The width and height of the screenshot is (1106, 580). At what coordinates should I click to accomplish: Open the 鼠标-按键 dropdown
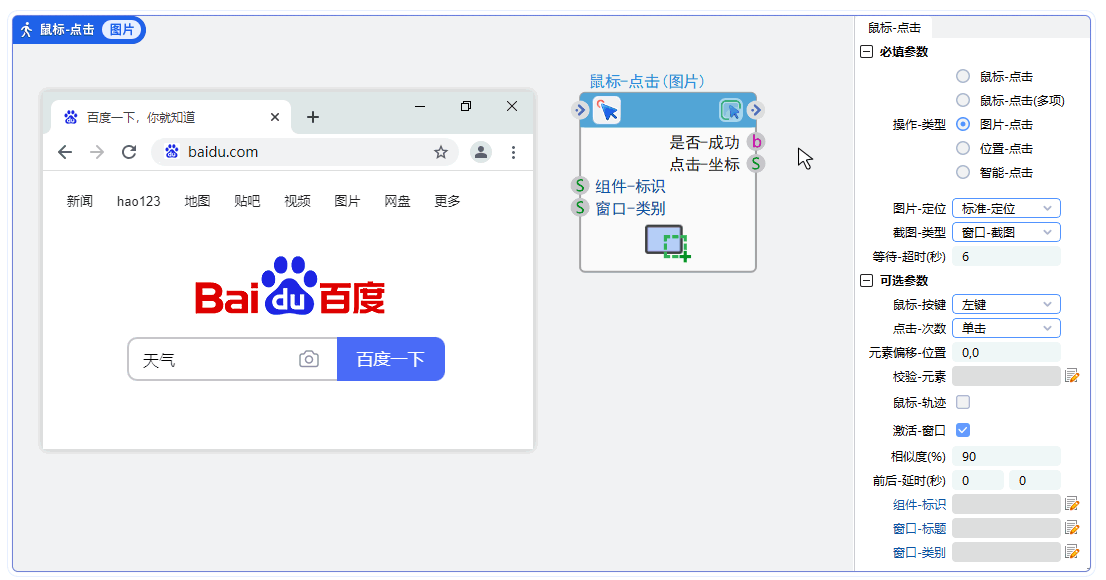point(1006,303)
